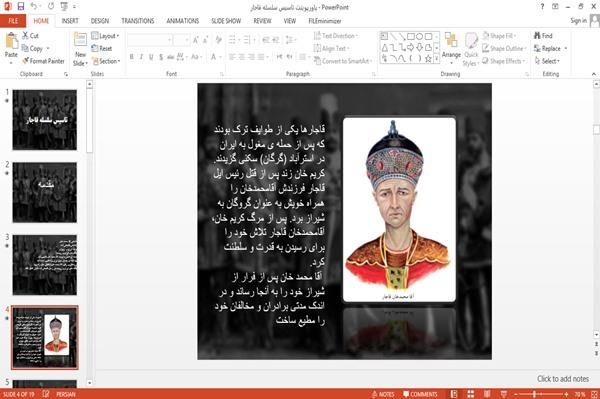Click to add notes area

click(563, 379)
